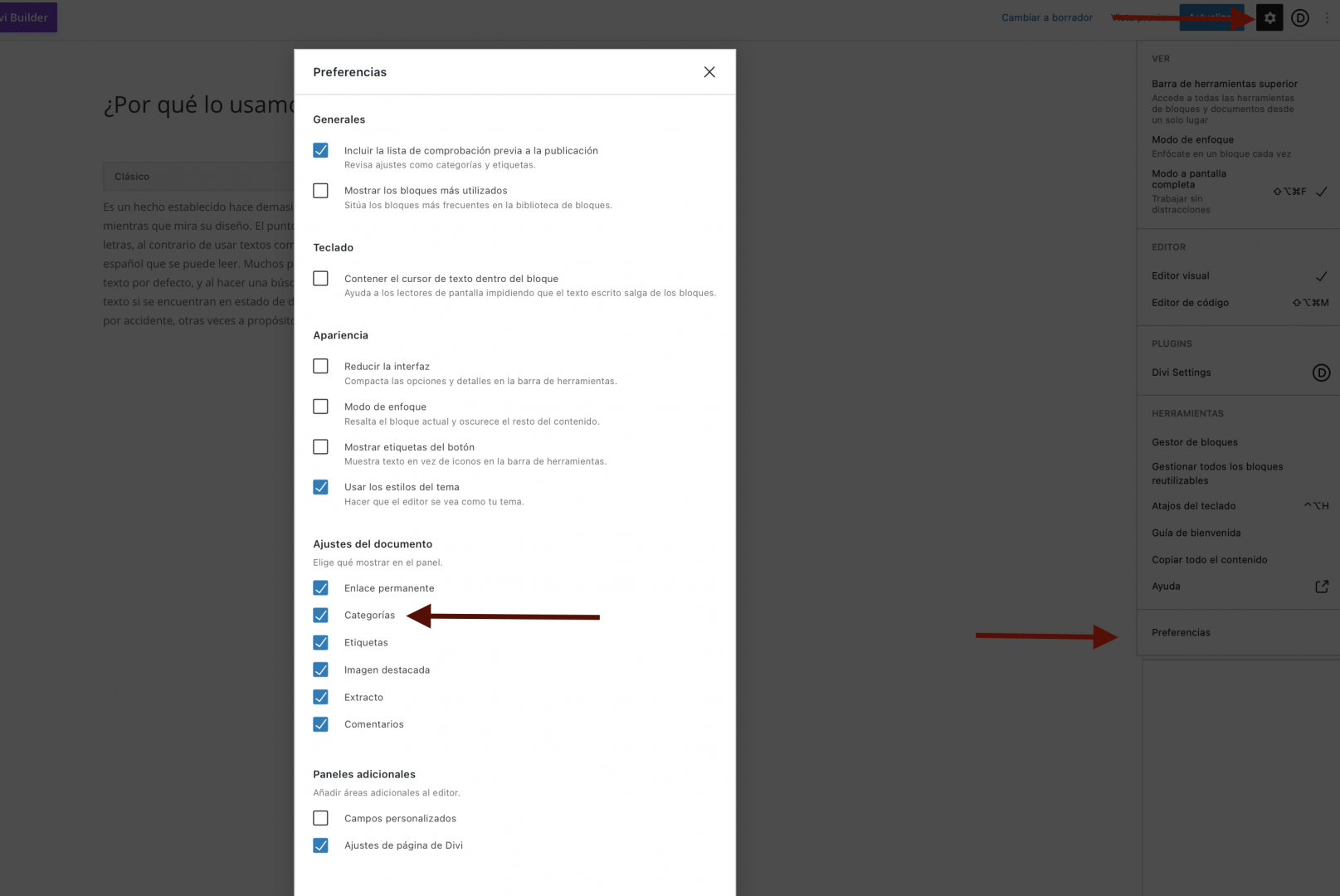
Task: Uncheck Imagen destacada checkbox
Action: (x=320, y=670)
